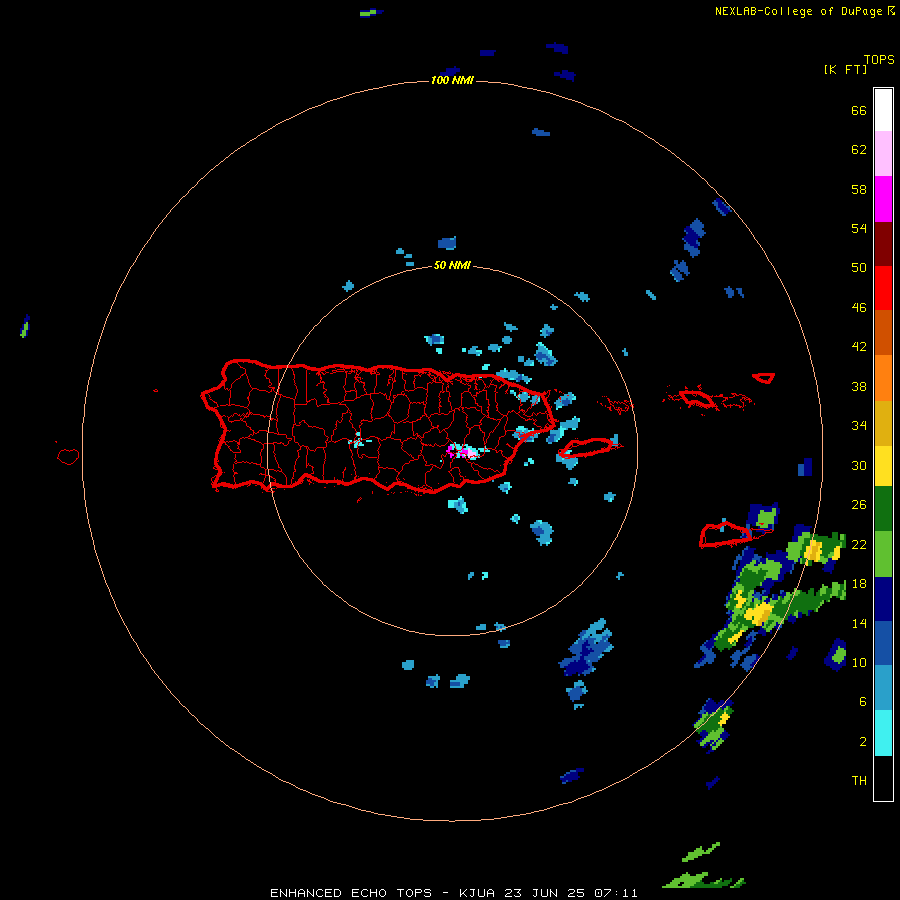This screenshot has height=900, width=900.
Task: Click the navy blue legend swatch
Action: pos(883,599)
